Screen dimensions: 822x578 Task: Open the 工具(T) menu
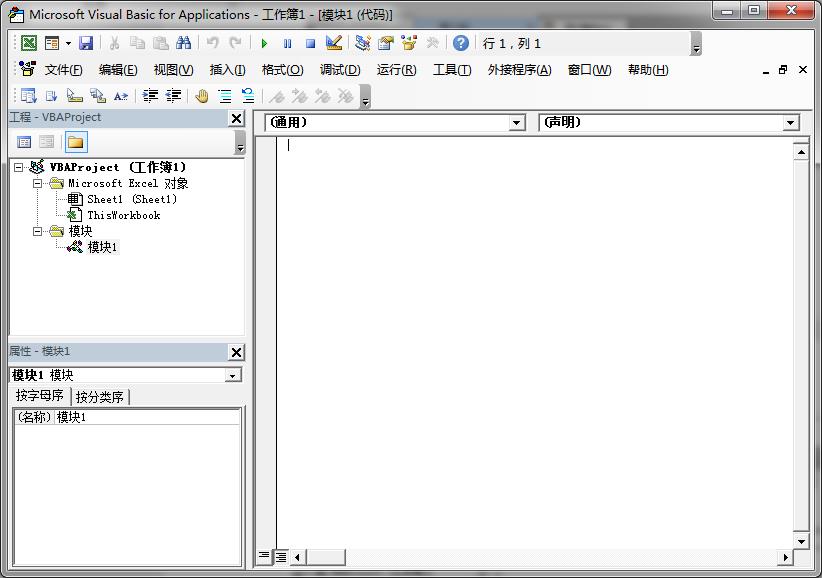pos(452,70)
